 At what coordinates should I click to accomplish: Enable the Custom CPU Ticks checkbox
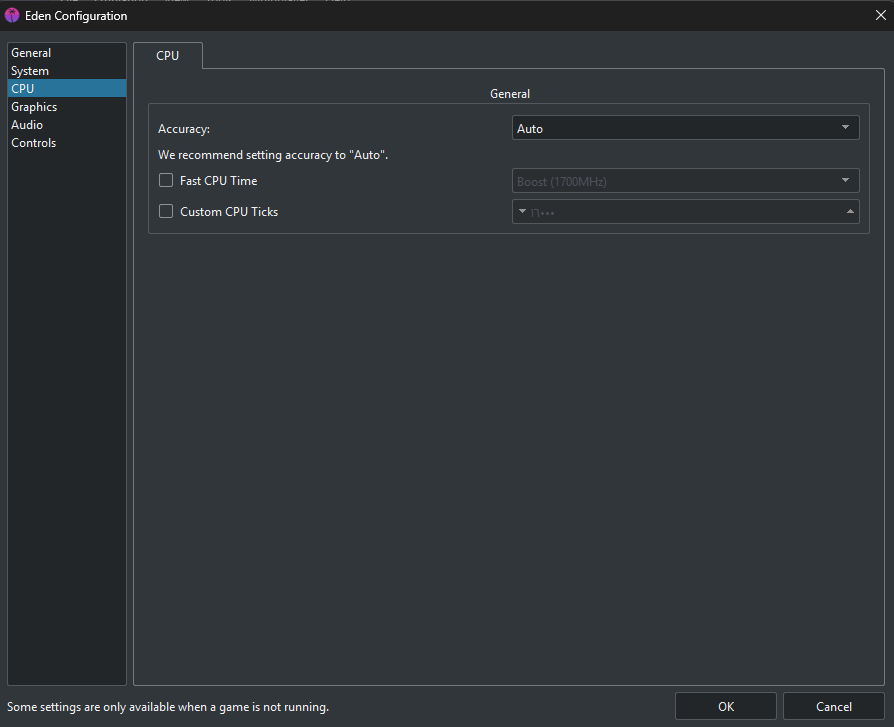[166, 212]
